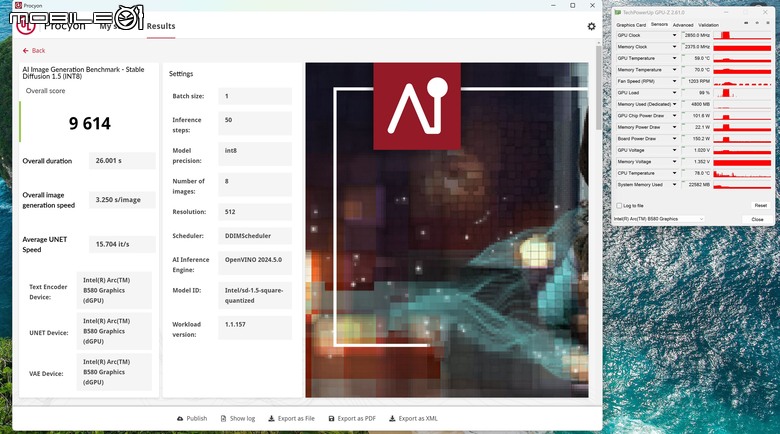This screenshot has width=780, height=434.
Task: Click the GPU Clock history graph
Action: 742,35
